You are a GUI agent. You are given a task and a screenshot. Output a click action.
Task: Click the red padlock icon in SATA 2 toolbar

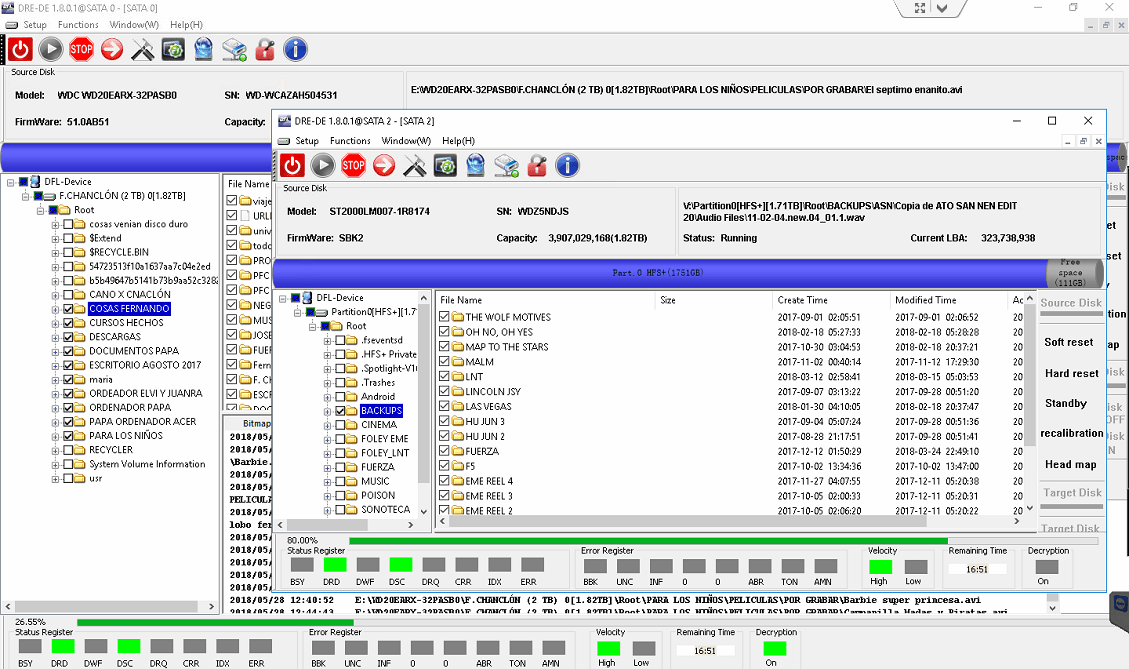point(537,166)
